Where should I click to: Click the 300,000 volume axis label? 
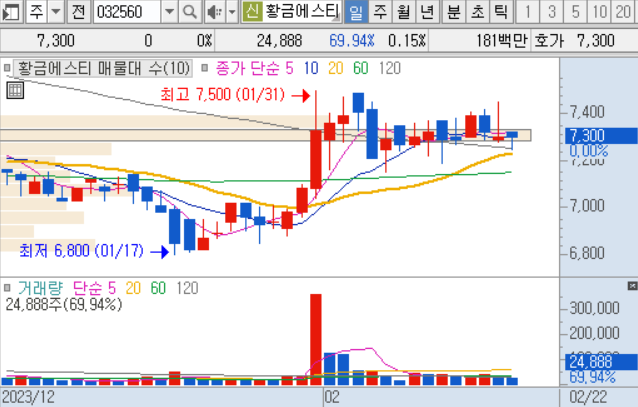pos(594,308)
